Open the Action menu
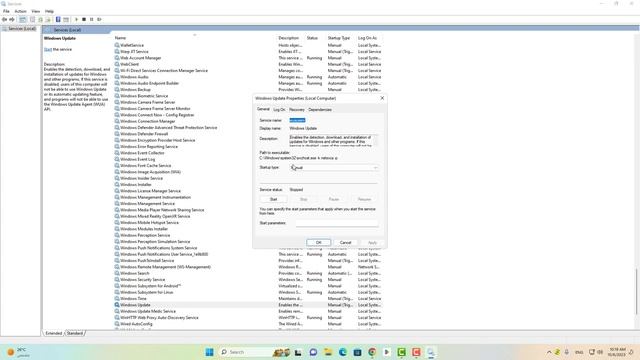Image resolution: width=640 pixels, height=360 pixels. coord(20,11)
